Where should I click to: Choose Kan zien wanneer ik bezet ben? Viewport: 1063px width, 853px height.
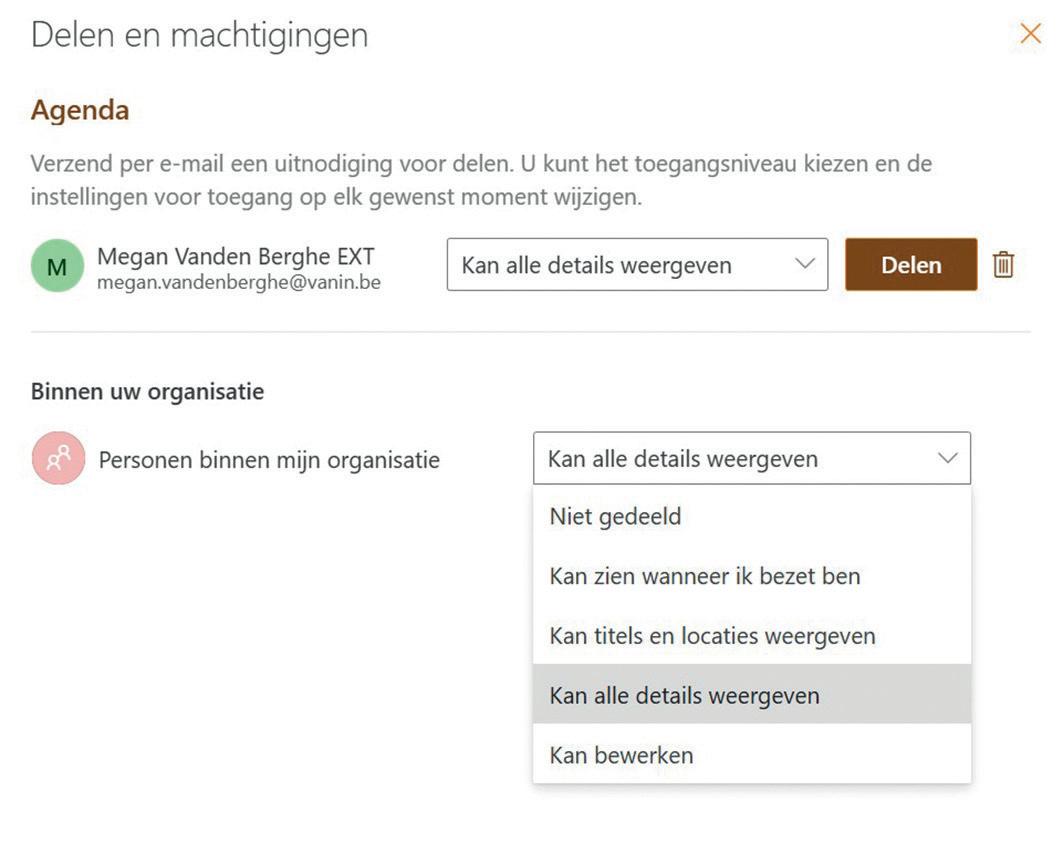(x=704, y=576)
